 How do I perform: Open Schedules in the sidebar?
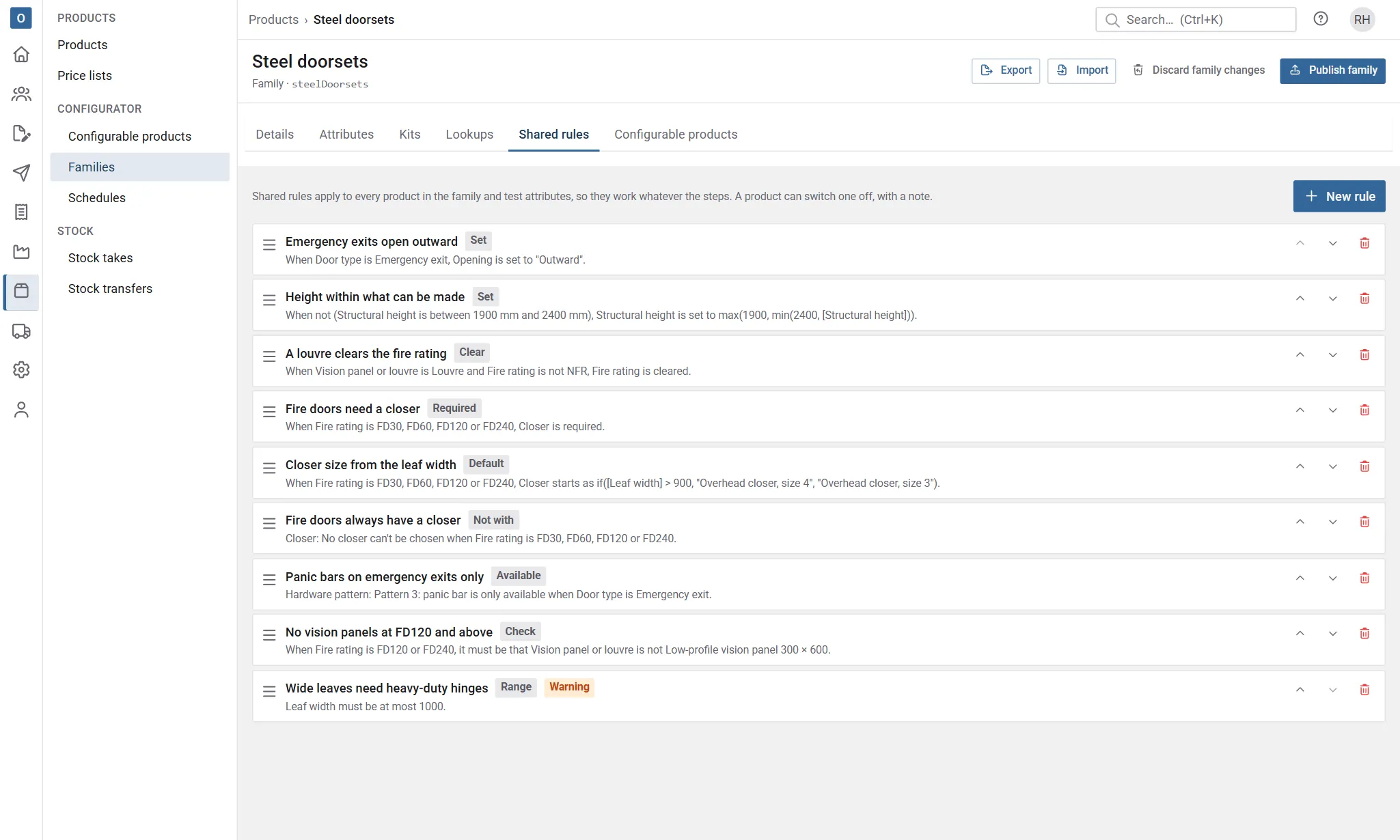coord(97,197)
